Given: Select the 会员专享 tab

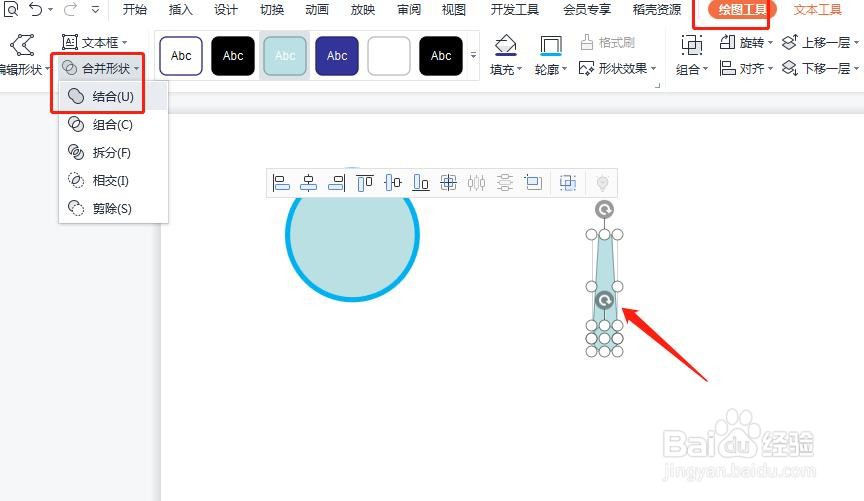Looking at the screenshot, I should [587, 9].
